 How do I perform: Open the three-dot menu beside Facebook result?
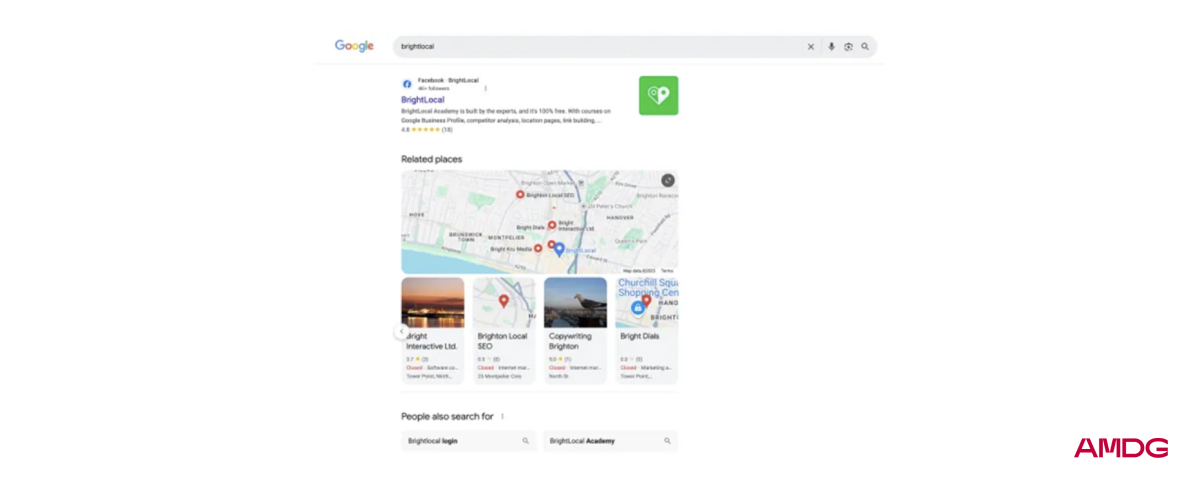pos(486,88)
